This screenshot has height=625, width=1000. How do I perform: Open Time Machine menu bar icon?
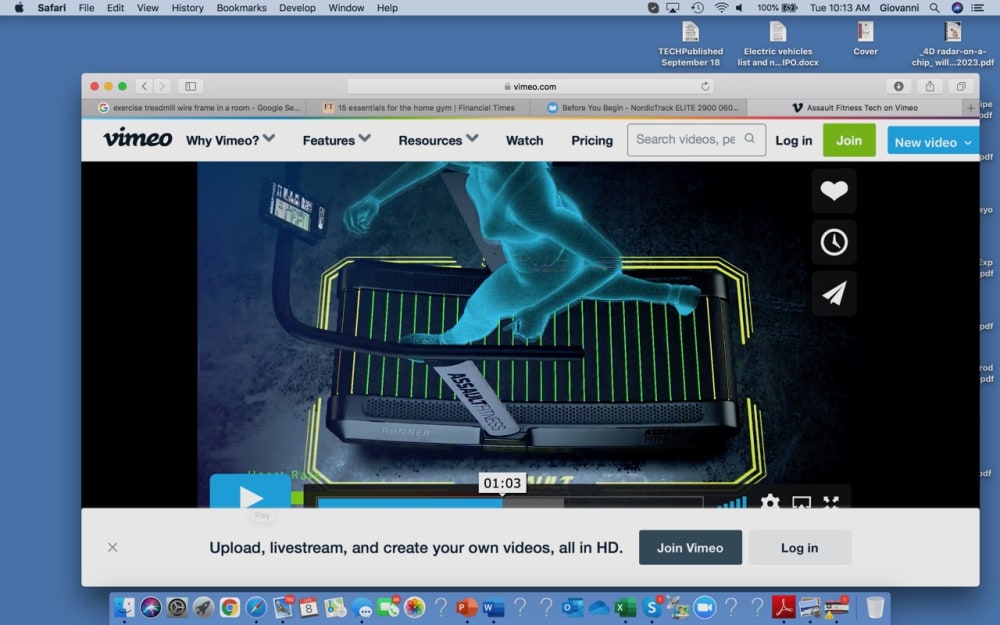point(698,8)
